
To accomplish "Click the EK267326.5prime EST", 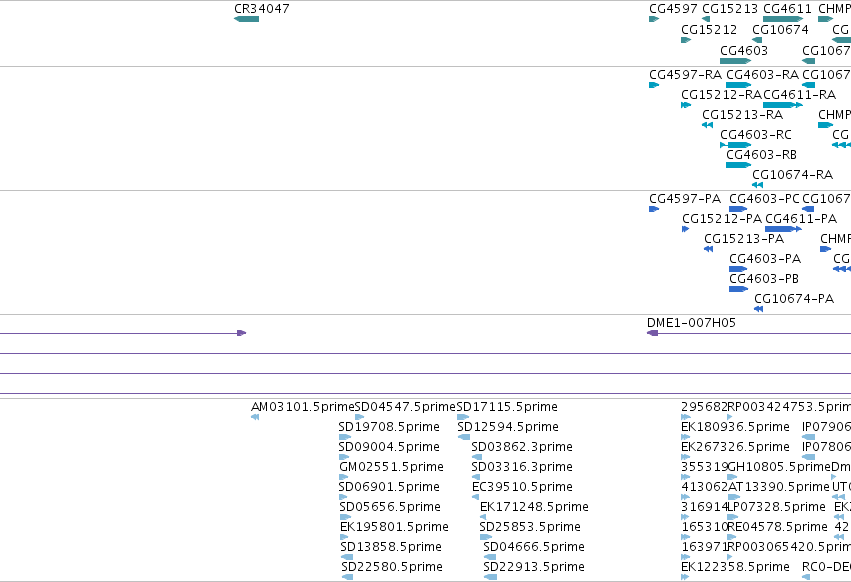I will 685,457.
